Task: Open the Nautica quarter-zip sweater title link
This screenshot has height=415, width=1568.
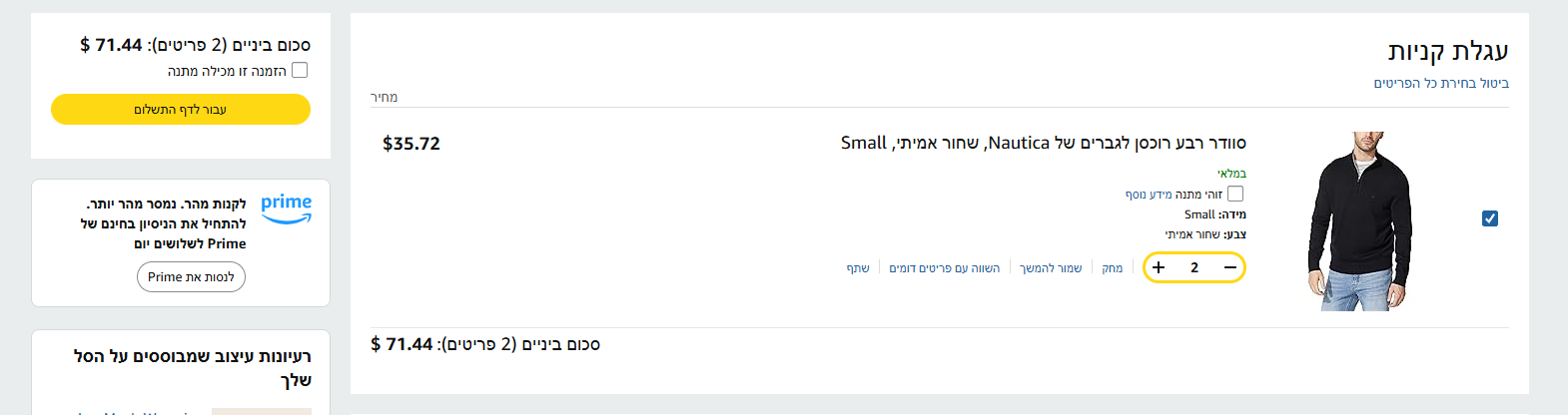Action: pos(1043,143)
